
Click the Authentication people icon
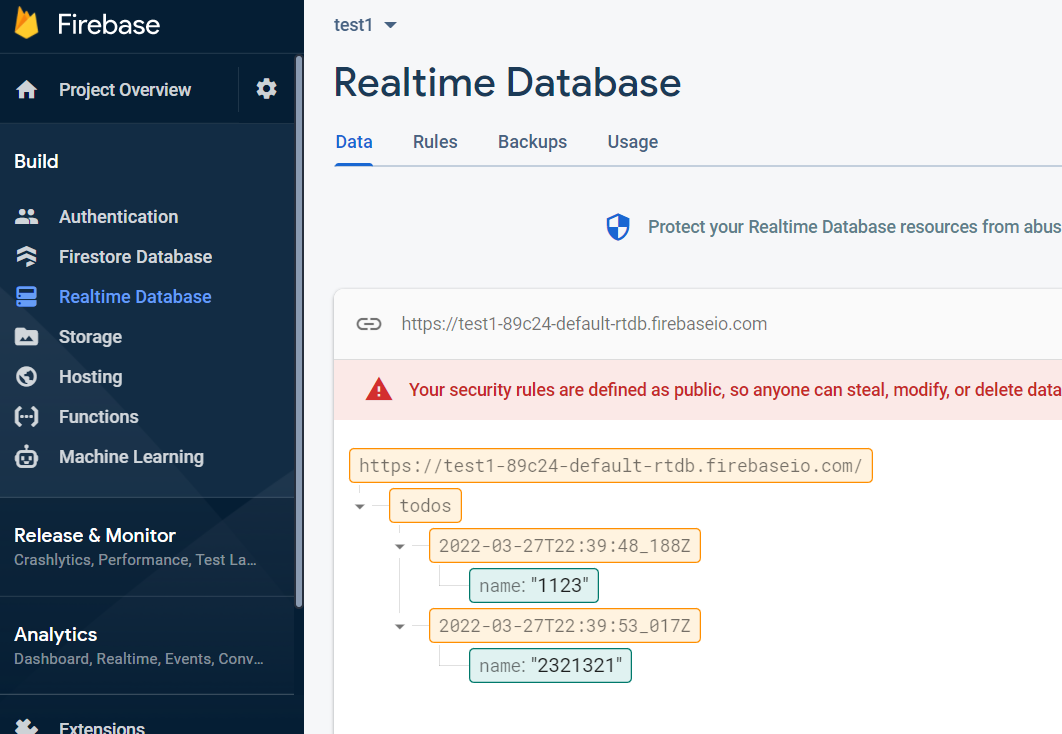click(27, 216)
